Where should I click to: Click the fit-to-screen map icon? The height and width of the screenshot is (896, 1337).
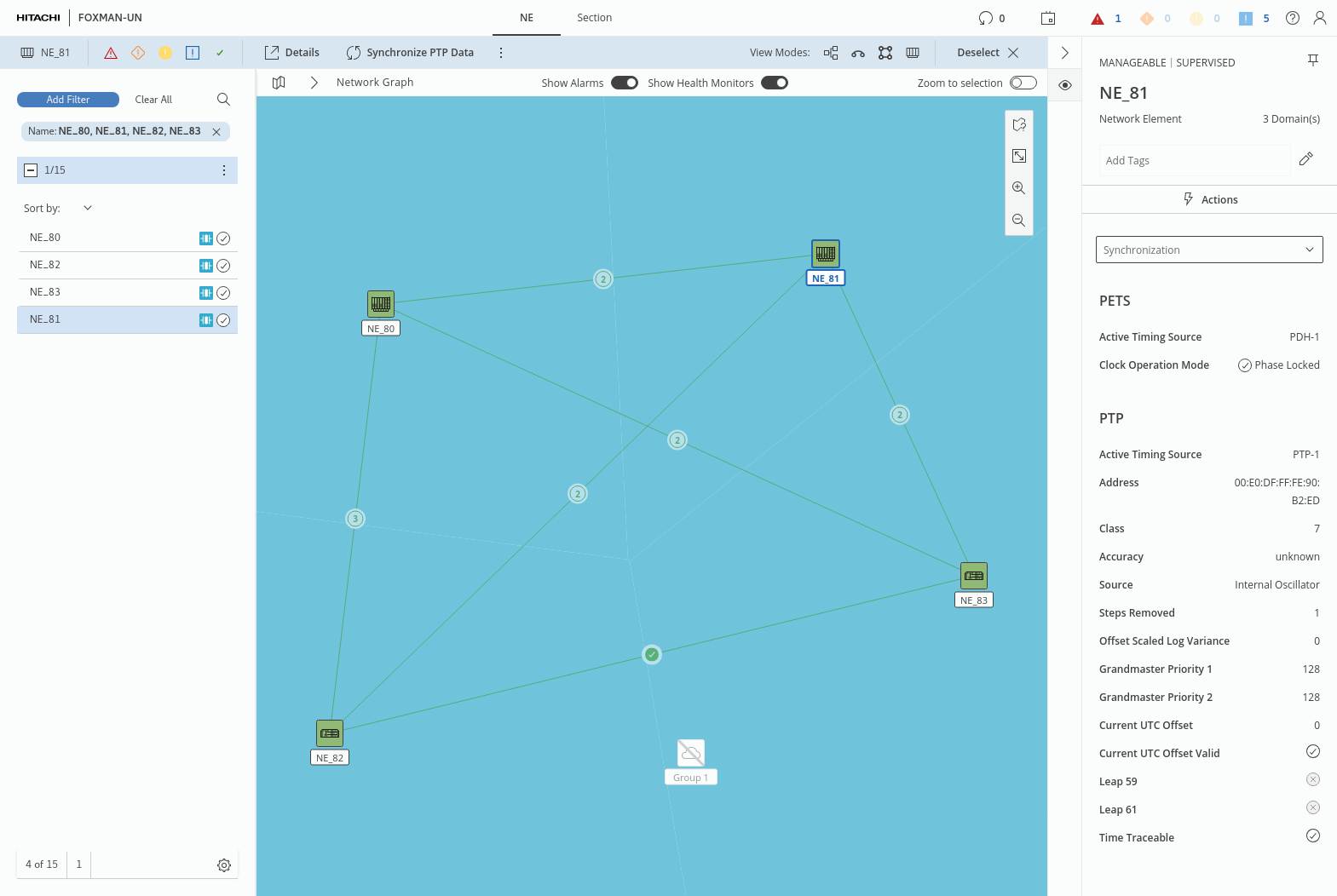[x=1018, y=156]
